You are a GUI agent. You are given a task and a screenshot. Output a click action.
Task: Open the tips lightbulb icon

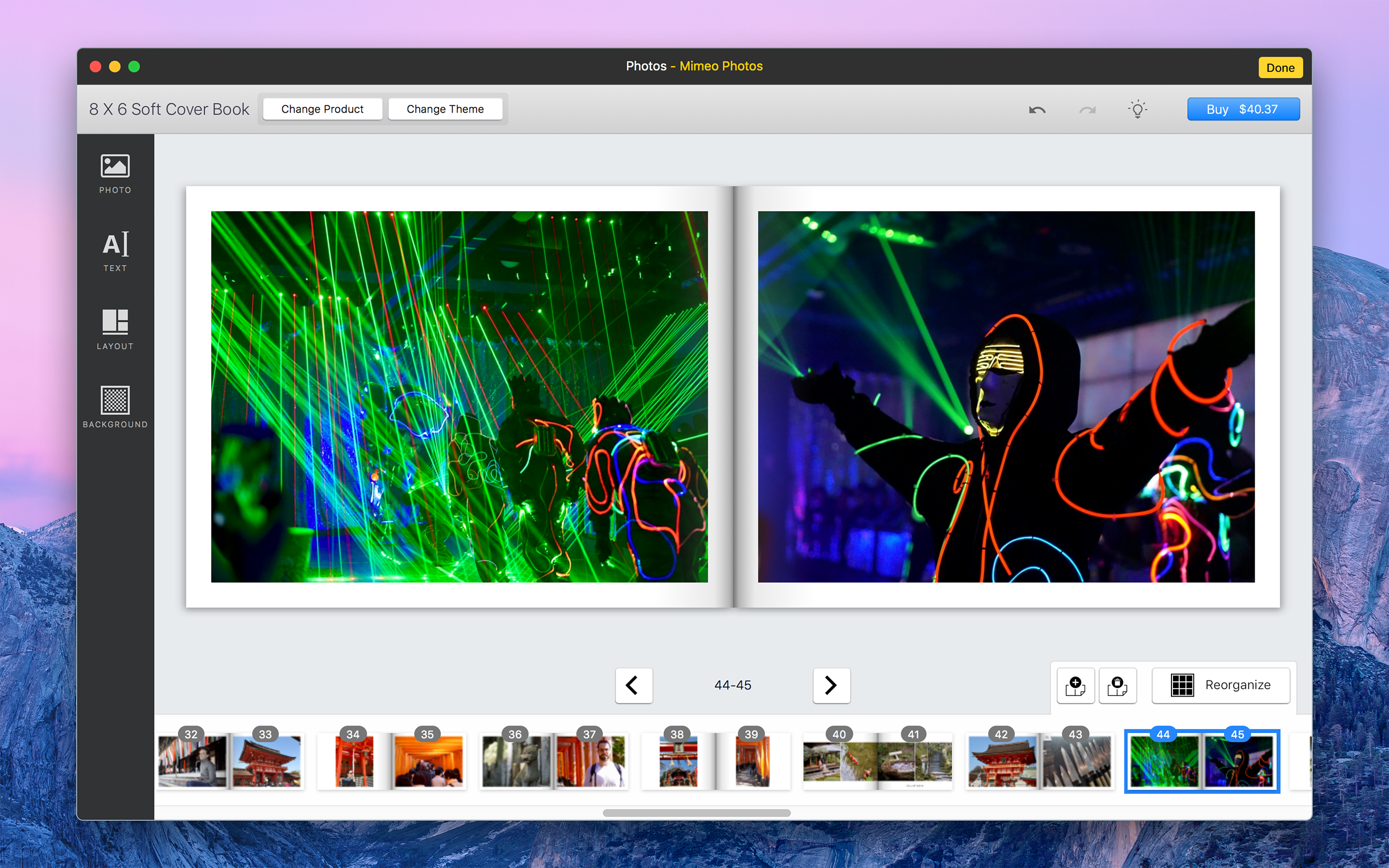pos(1138,109)
